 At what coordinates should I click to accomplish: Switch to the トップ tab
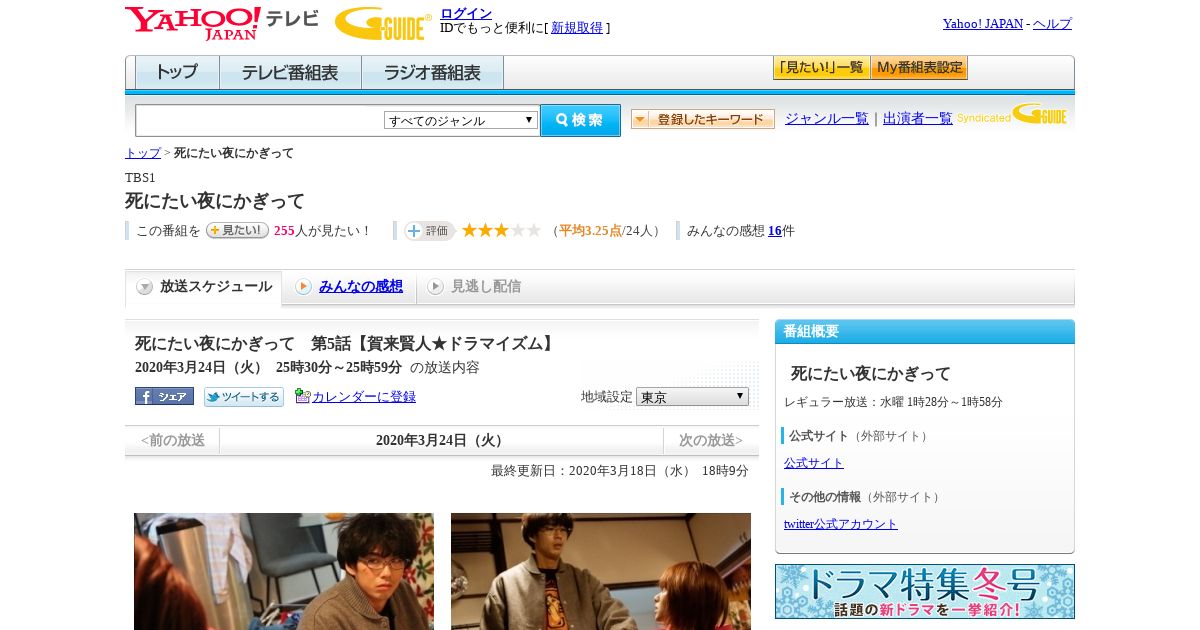[x=177, y=73]
